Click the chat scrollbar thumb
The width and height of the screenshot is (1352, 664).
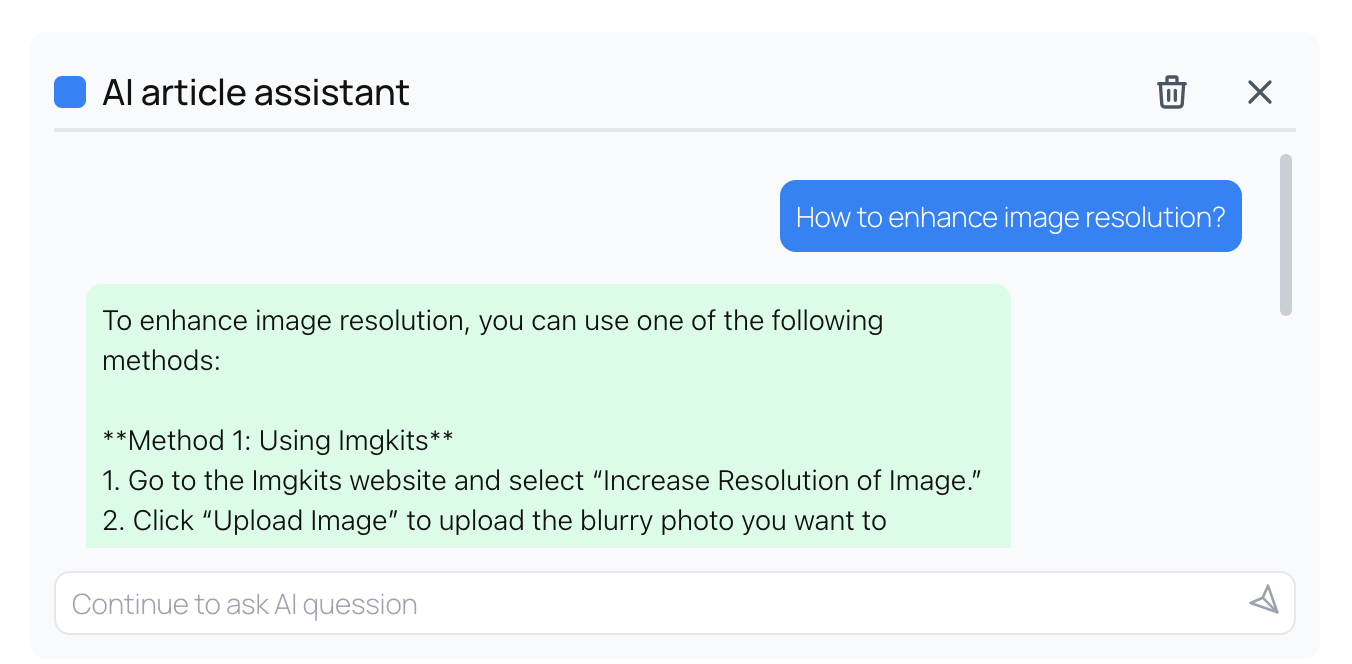point(1285,234)
